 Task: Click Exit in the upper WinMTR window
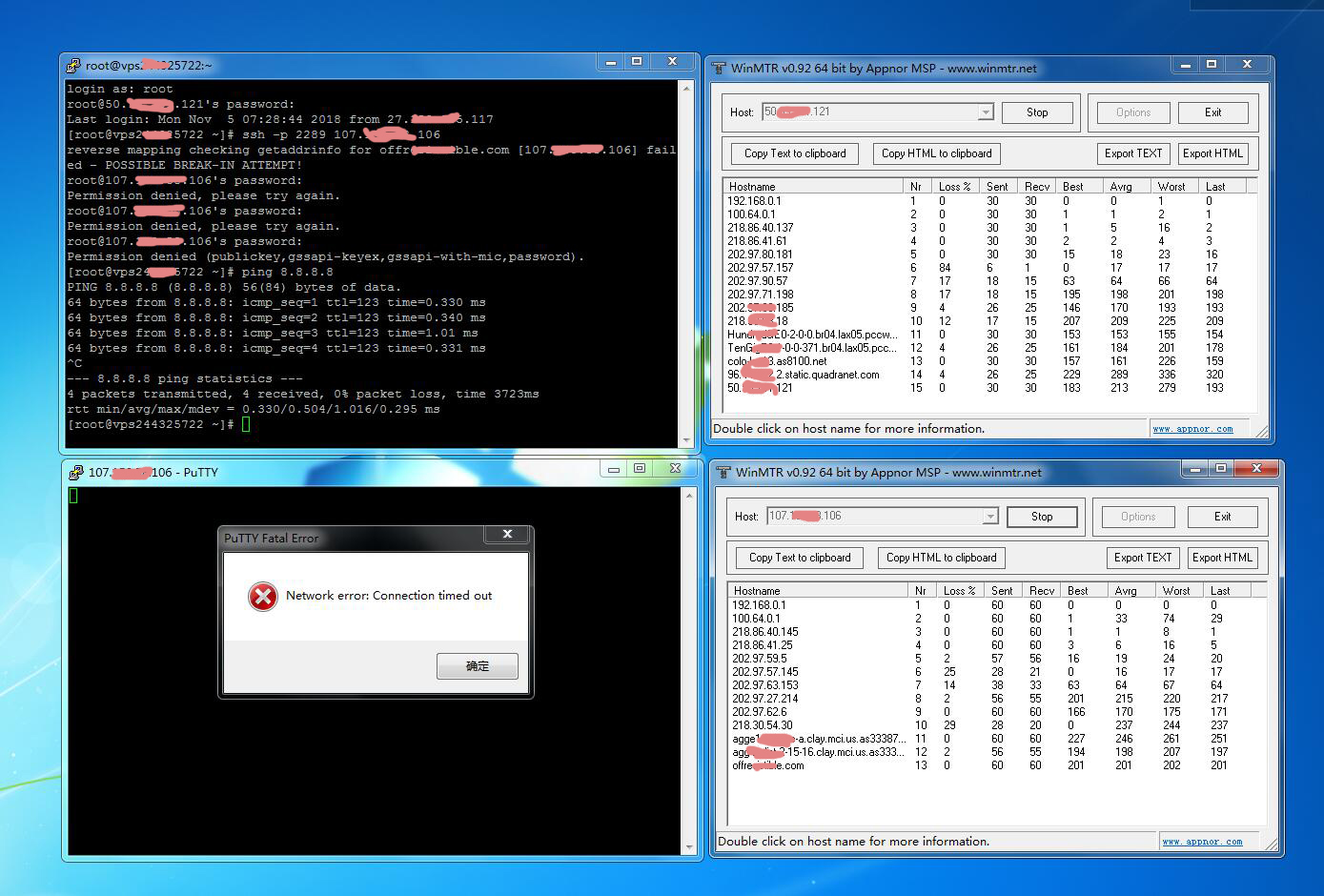(1212, 112)
